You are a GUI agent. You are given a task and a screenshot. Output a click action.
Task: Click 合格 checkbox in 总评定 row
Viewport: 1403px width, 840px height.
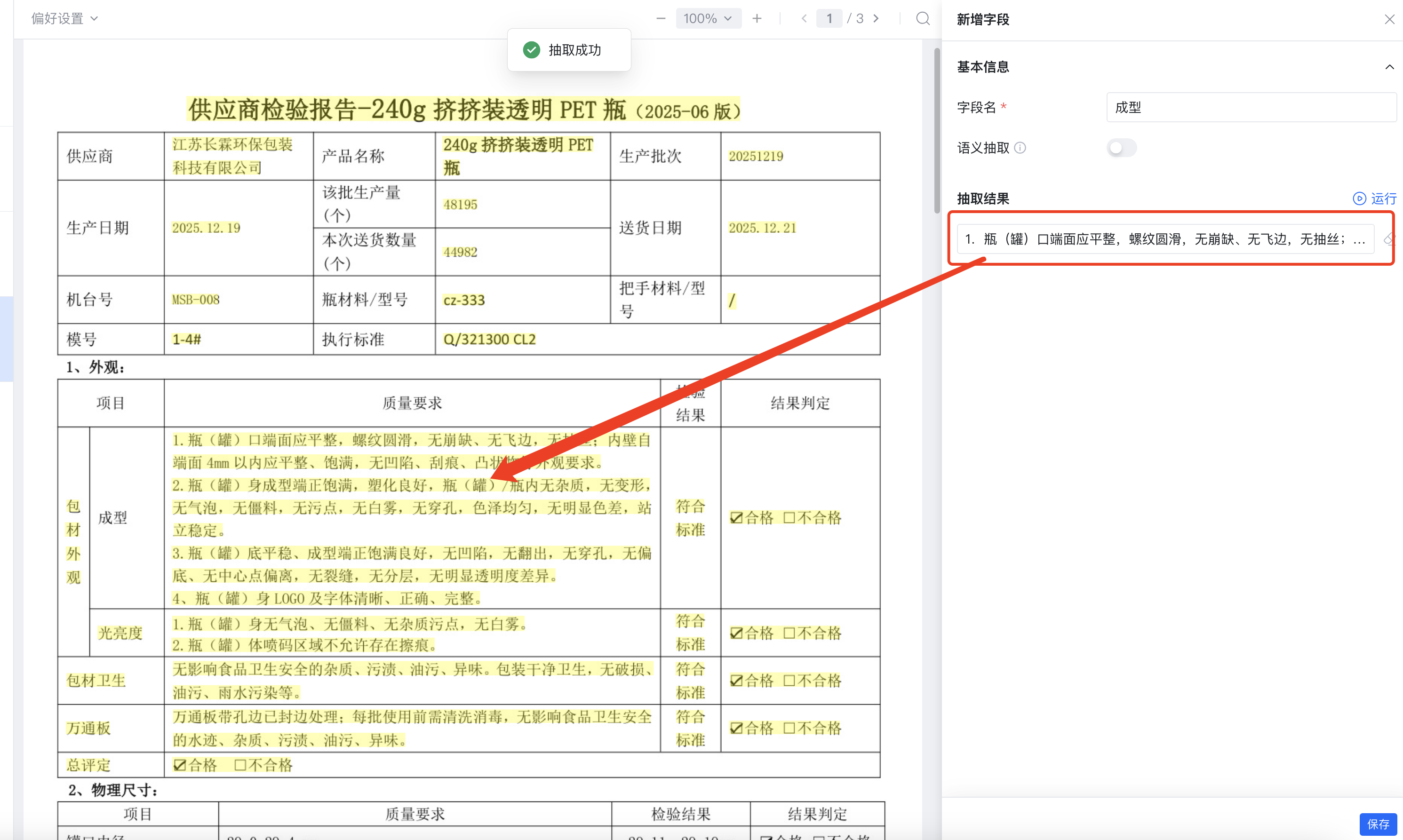[x=179, y=765]
